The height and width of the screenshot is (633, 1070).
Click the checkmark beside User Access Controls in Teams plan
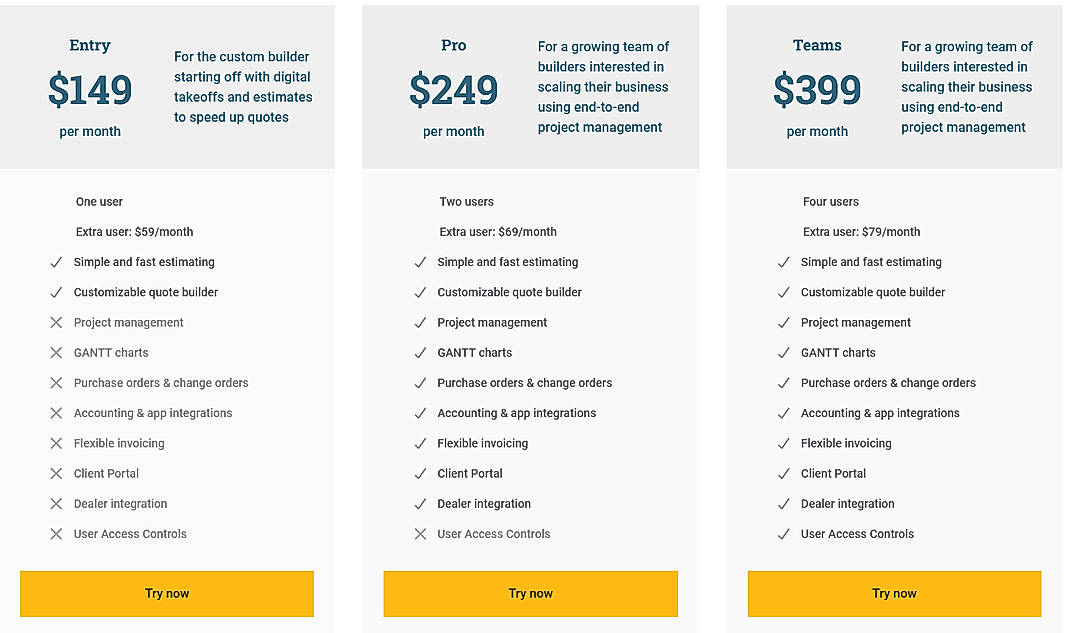click(x=784, y=534)
